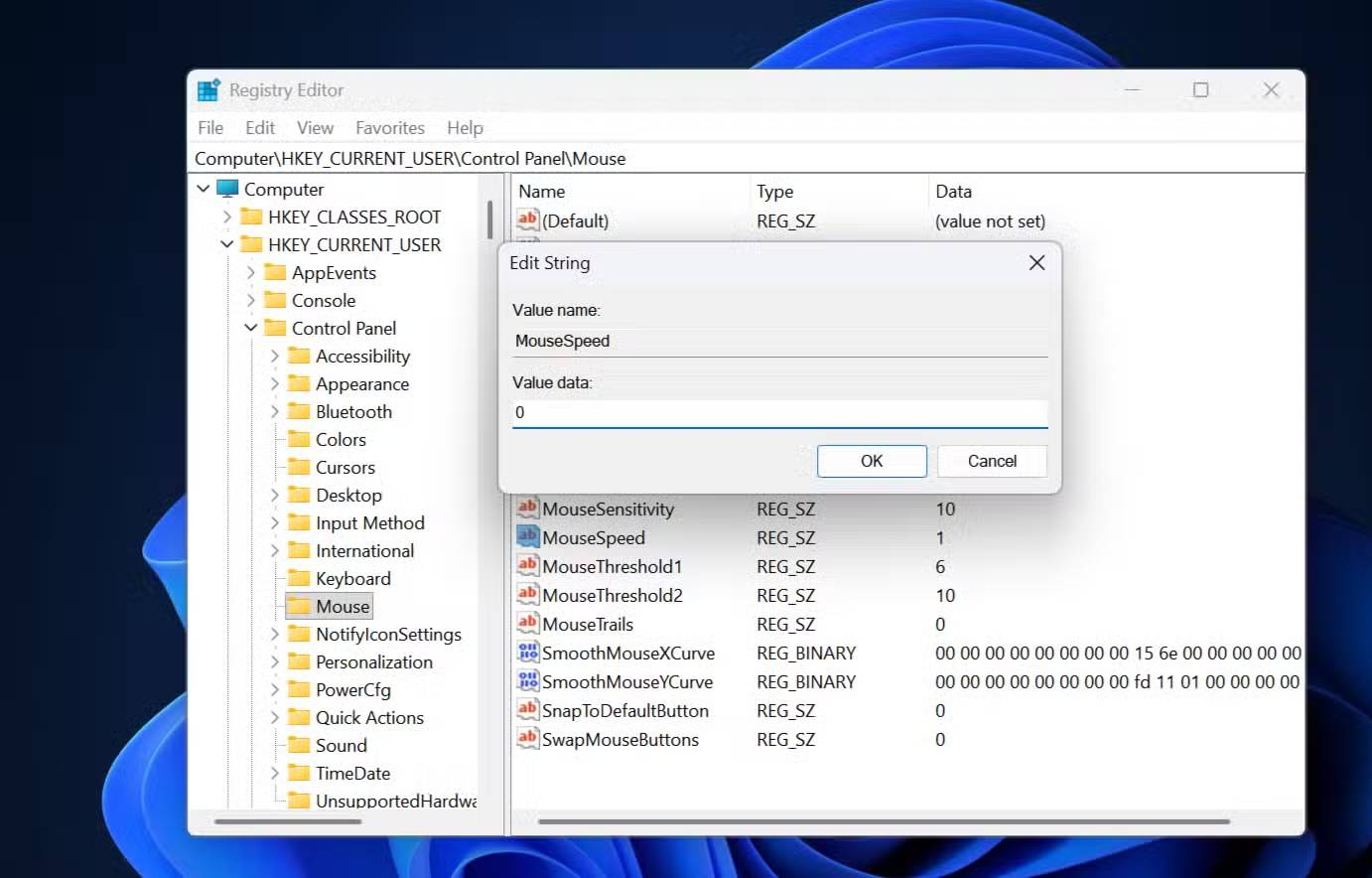The width and height of the screenshot is (1372, 878).
Task: Click the SmoothMouseXCurve binary value icon
Action: 527,653
